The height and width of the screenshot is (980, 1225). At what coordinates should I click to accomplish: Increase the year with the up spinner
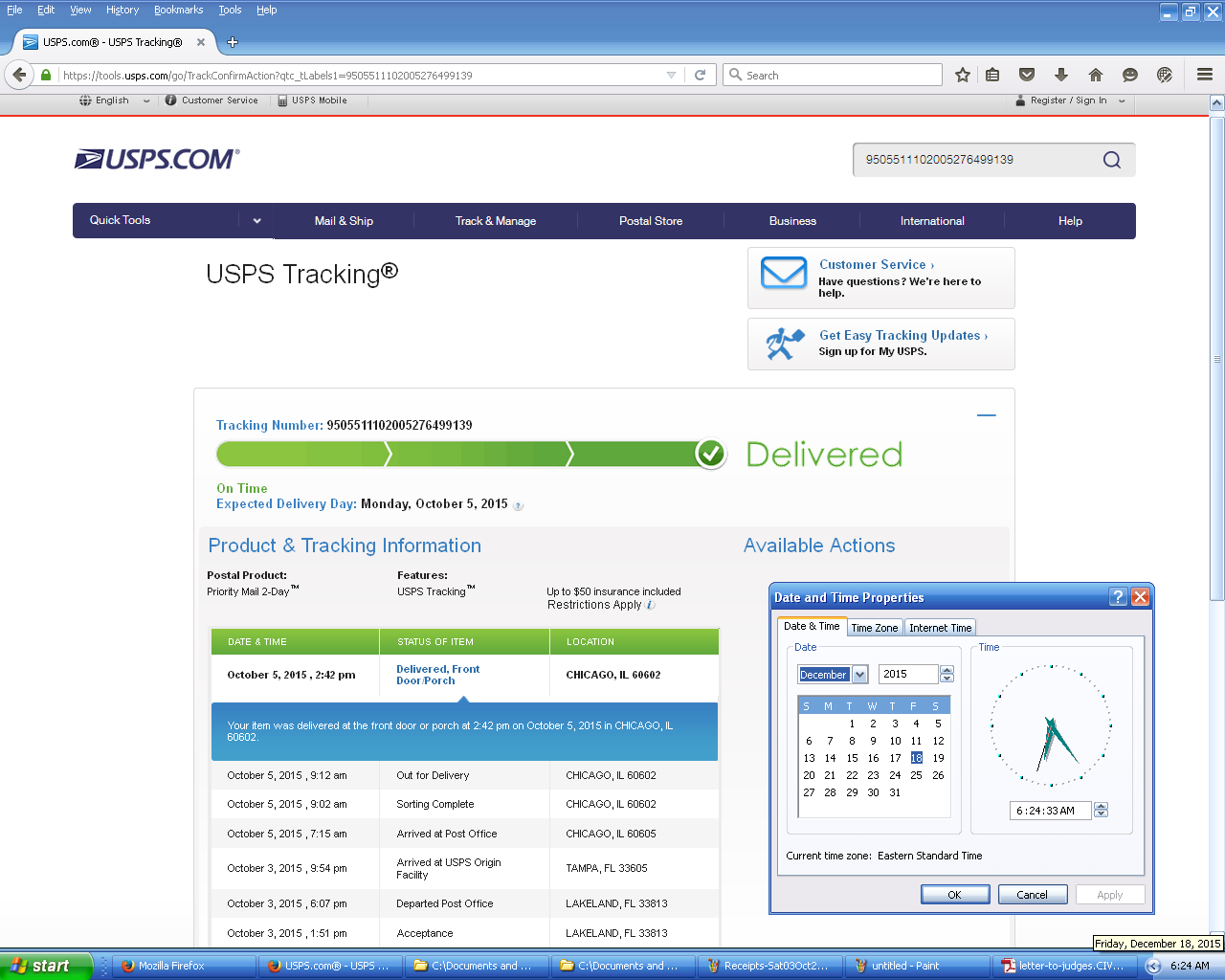[x=947, y=670]
